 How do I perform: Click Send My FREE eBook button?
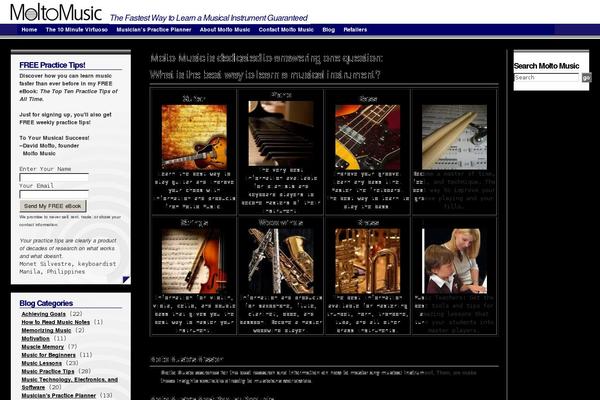[53, 206]
